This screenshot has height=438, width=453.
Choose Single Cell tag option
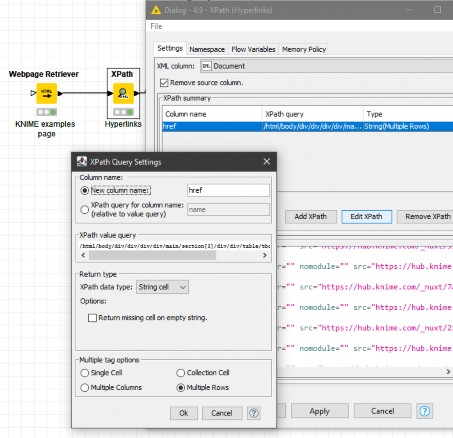pos(85,373)
